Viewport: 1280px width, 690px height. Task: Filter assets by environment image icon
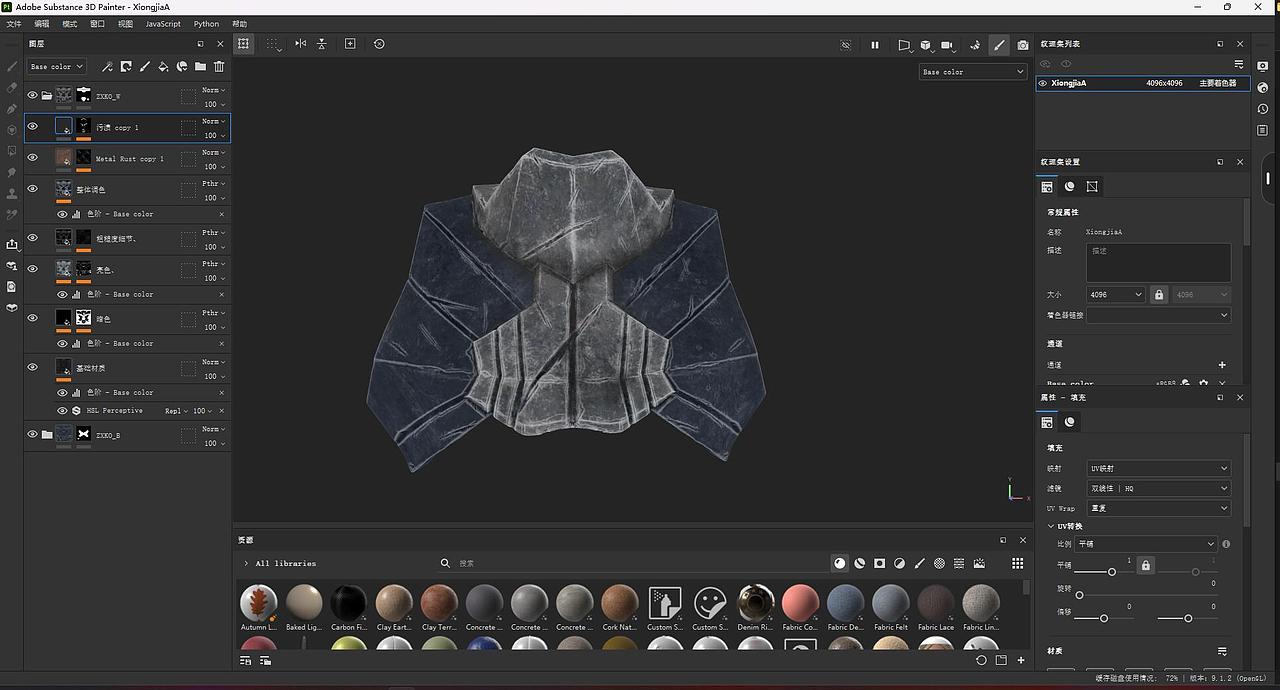[980, 564]
